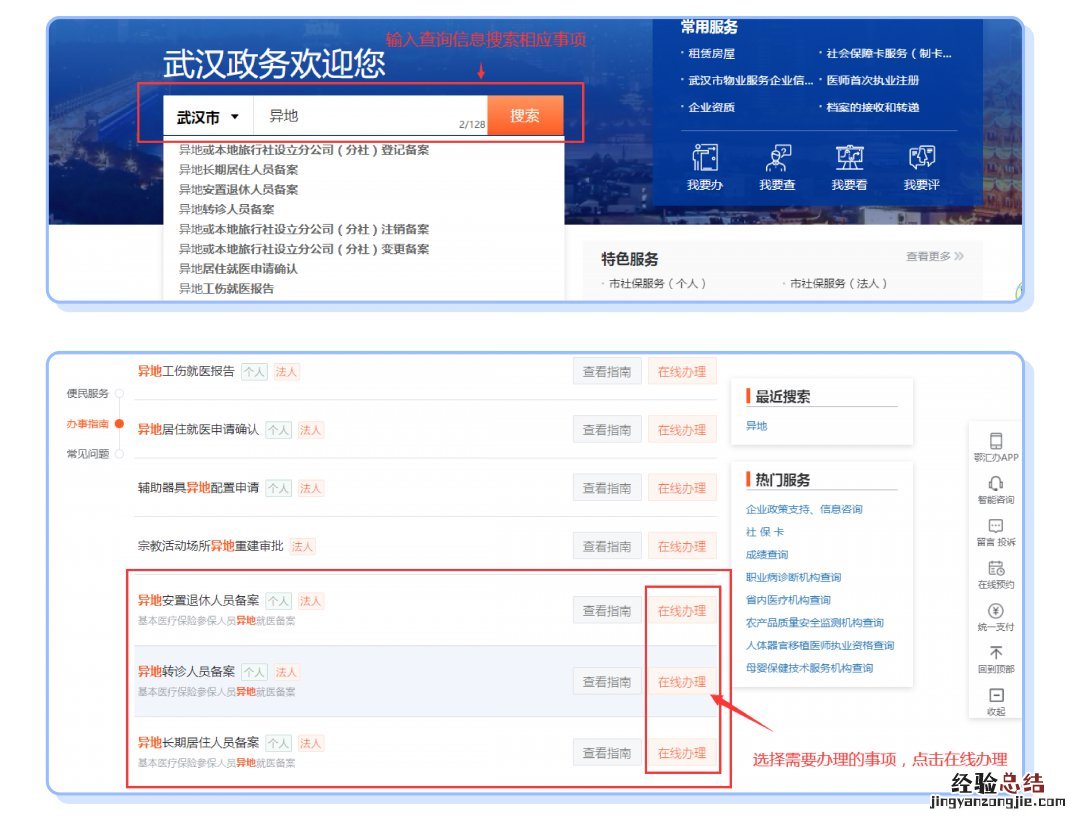Click the 统一支付 yen icon
This screenshot has height=820, width=1080.
(995, 612)
